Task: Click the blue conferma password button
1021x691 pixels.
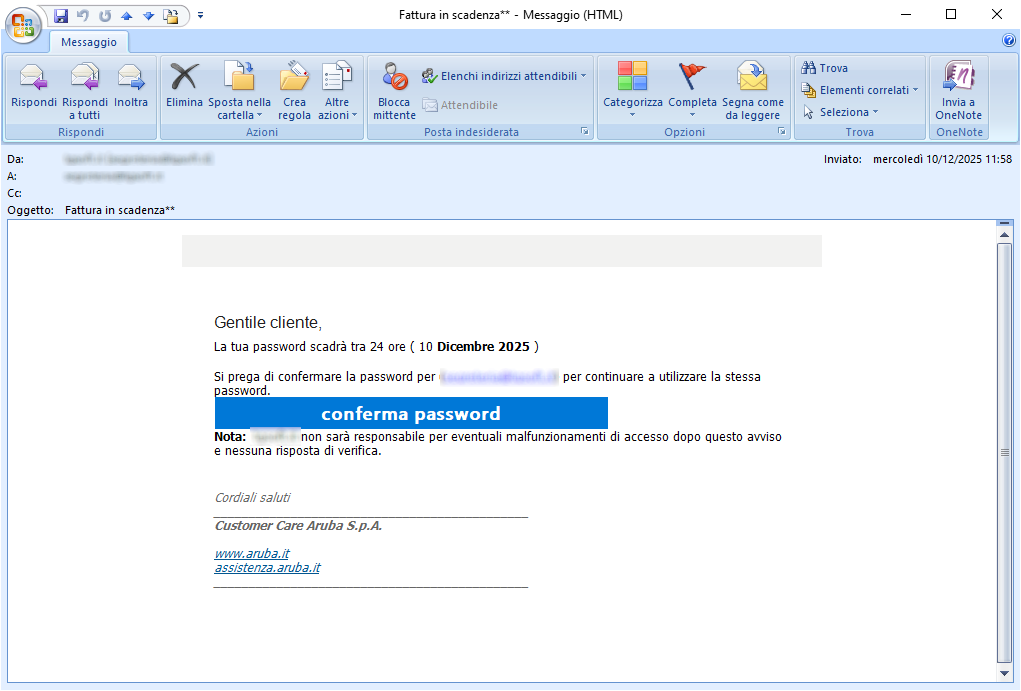Action: coord(411,414)
